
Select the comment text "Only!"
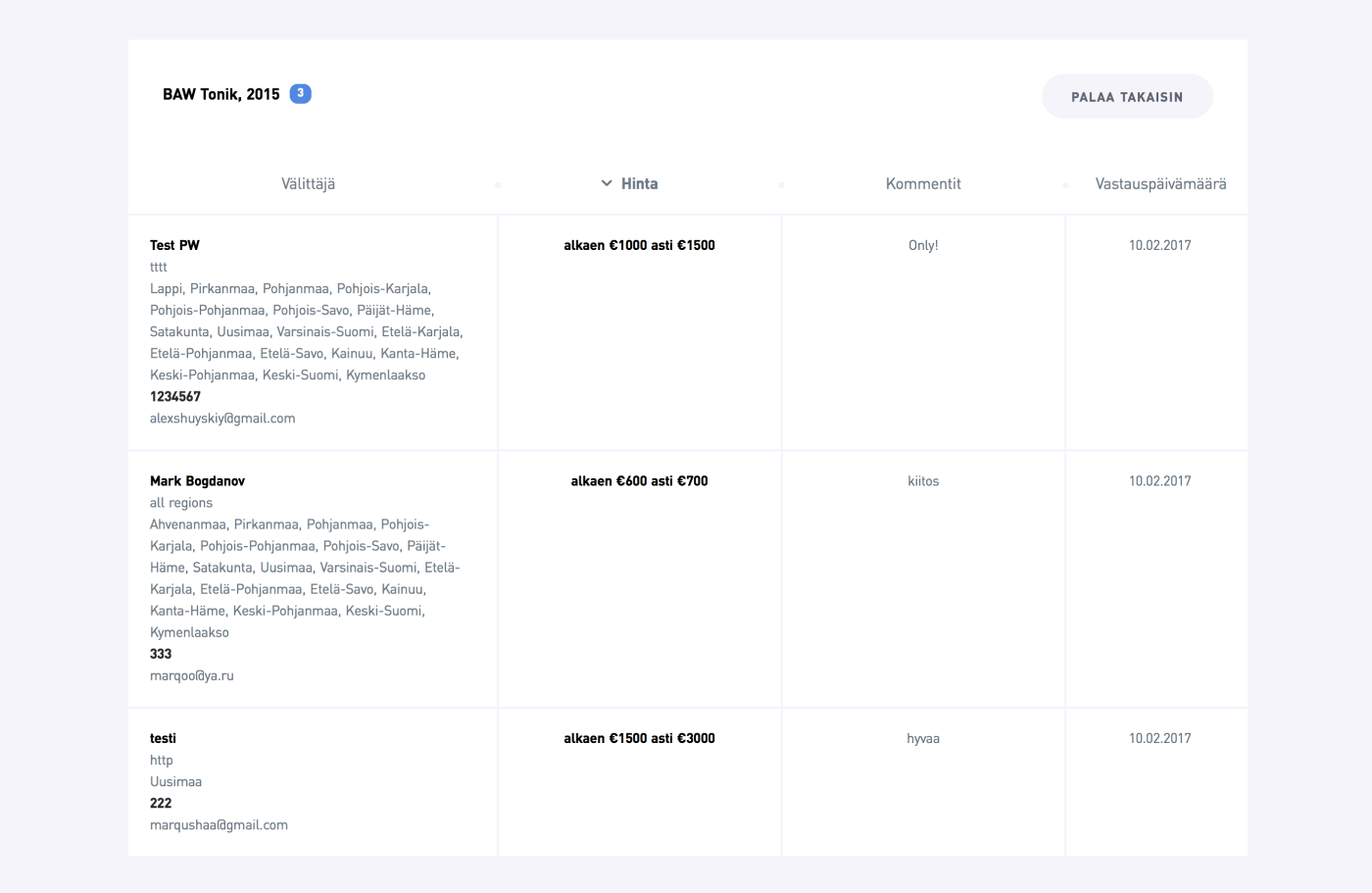[x=923, y=245]
